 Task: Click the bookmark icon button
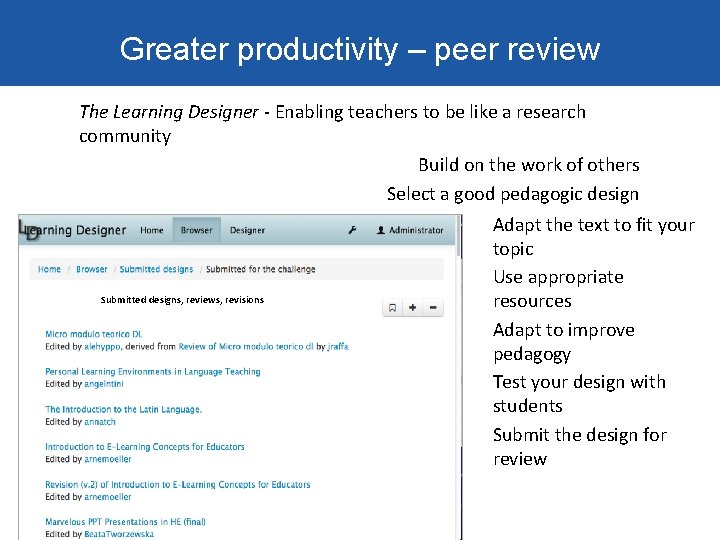click(393, 308)
